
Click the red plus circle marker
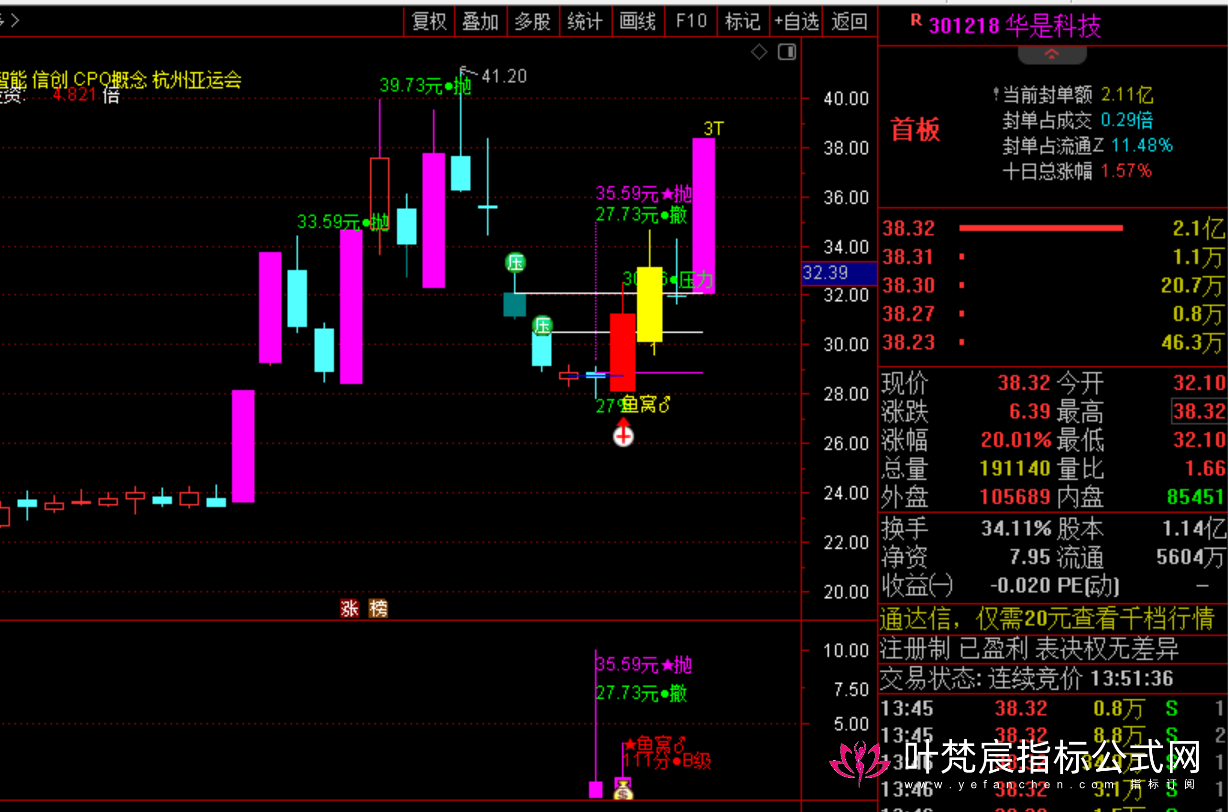click(623, 435)
